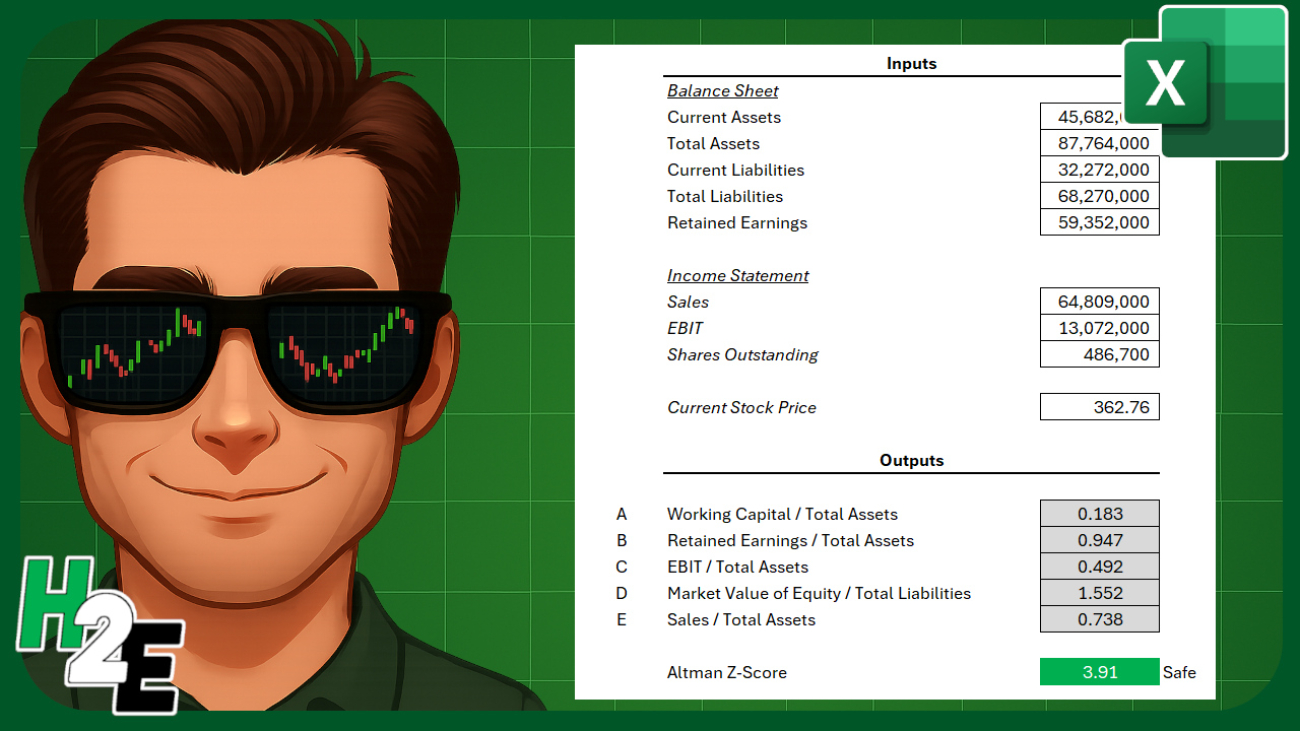
Task: Click the Current Liabilities label
Action: tap(735, 170)
